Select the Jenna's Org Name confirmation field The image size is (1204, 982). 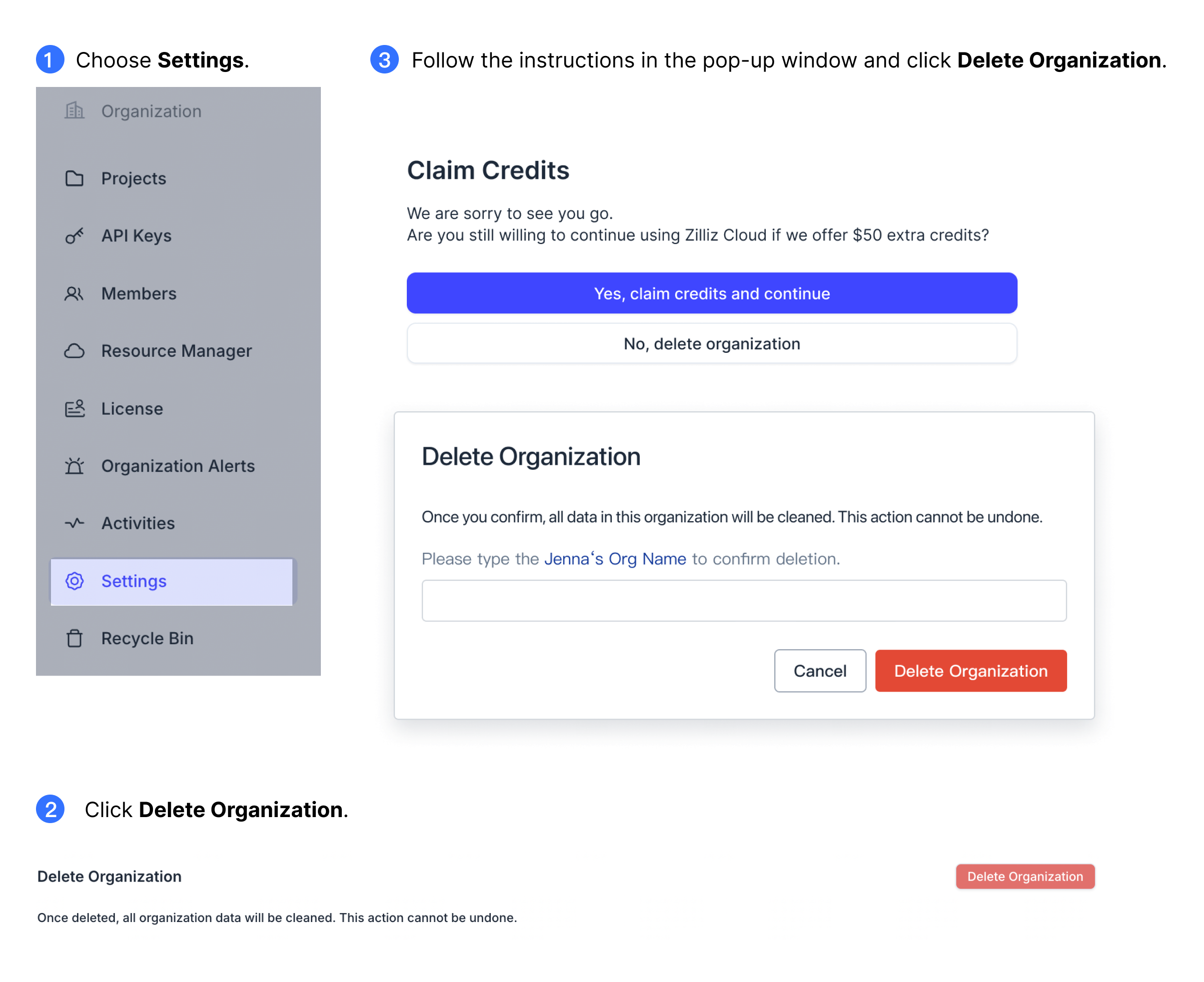[x=744, y=600]
